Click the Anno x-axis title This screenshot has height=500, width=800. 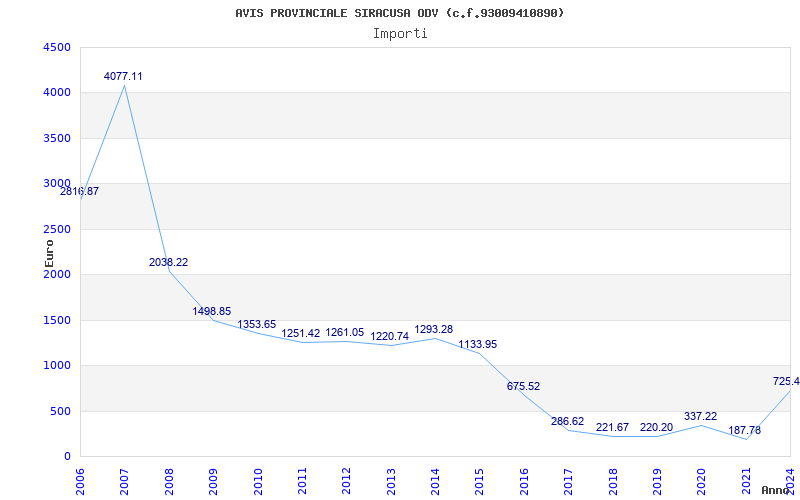[x=776, y=490]
